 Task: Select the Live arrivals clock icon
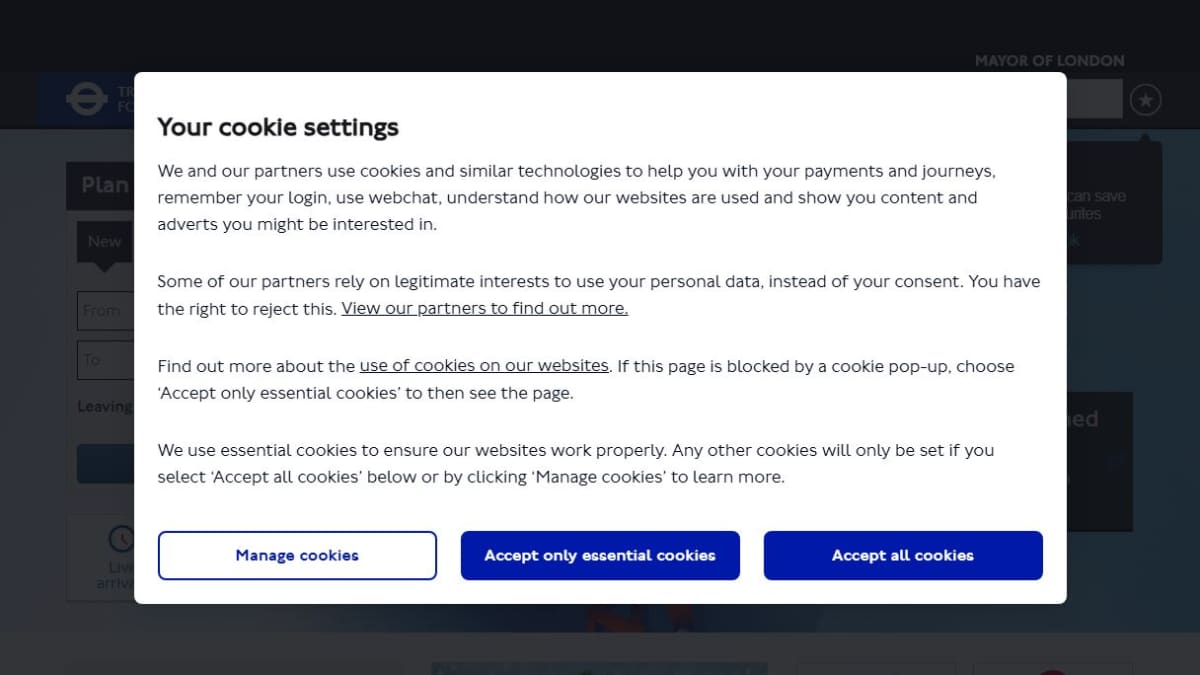[121, 540]
